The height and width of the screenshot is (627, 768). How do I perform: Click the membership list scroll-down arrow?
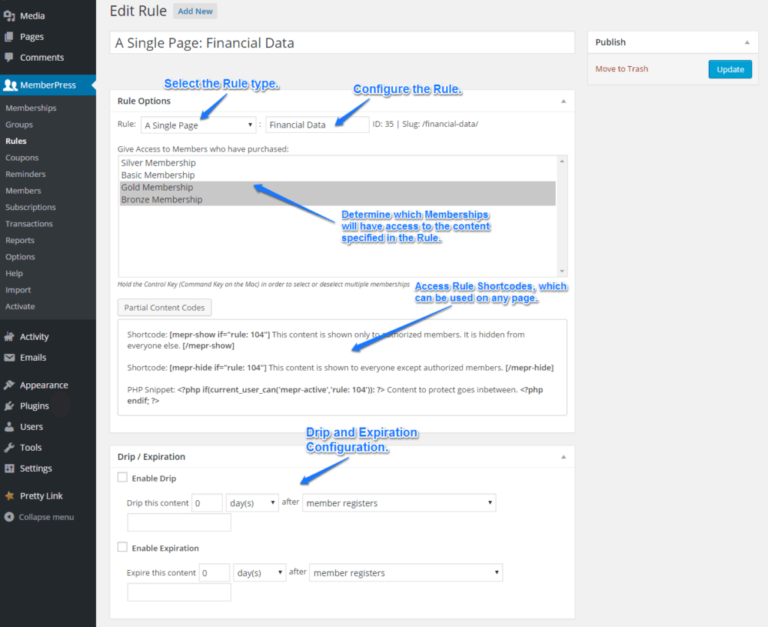point(562,271)
